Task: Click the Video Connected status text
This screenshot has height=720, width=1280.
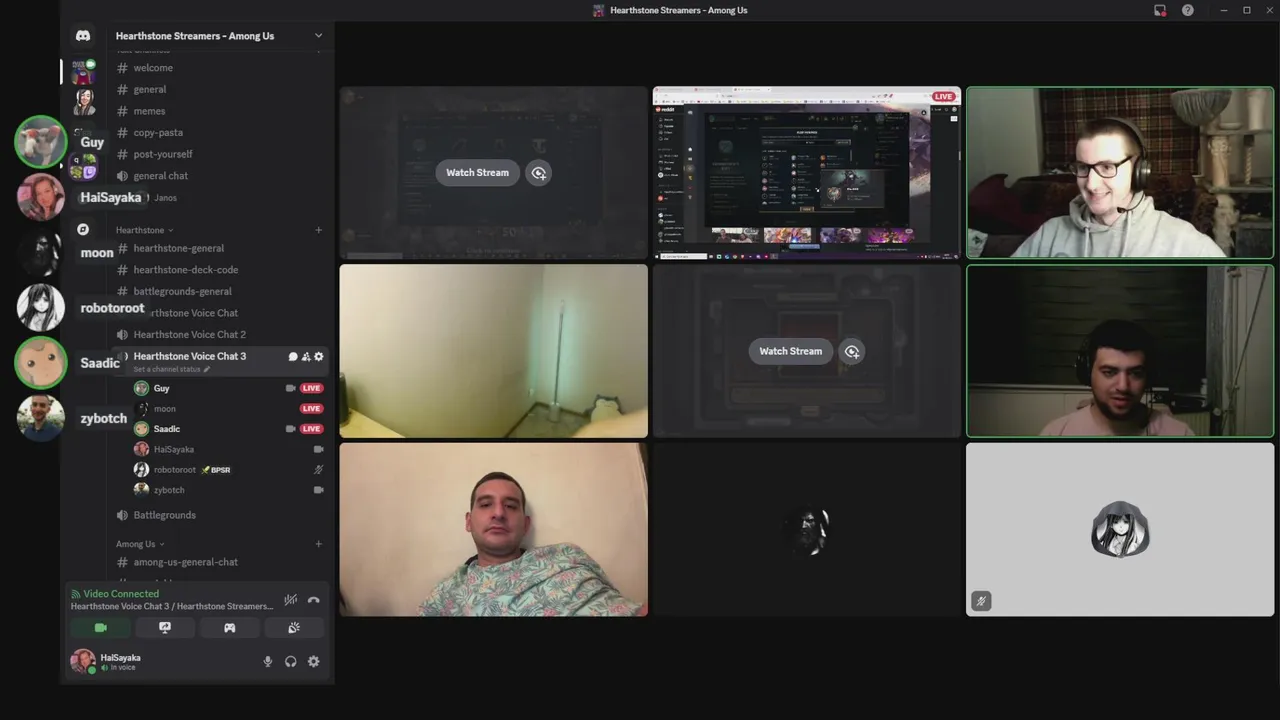Action: click(121, 594)
